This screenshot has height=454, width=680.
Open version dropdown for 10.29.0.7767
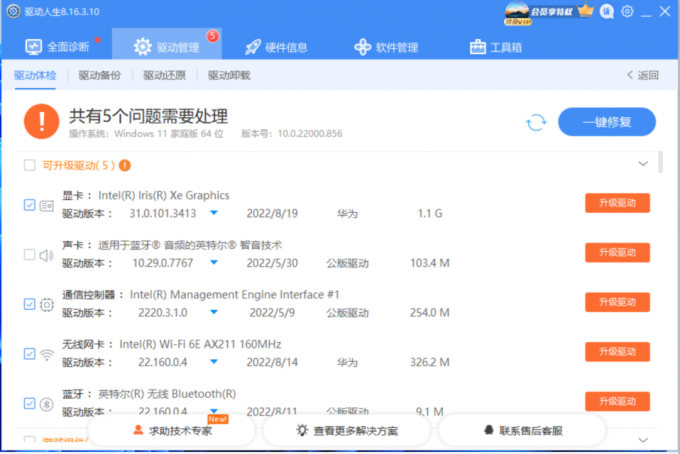pos(214,262)
